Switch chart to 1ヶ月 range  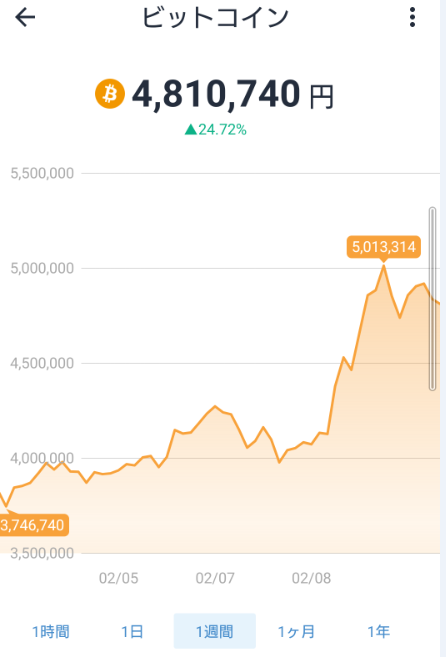(x=296, y=631)
